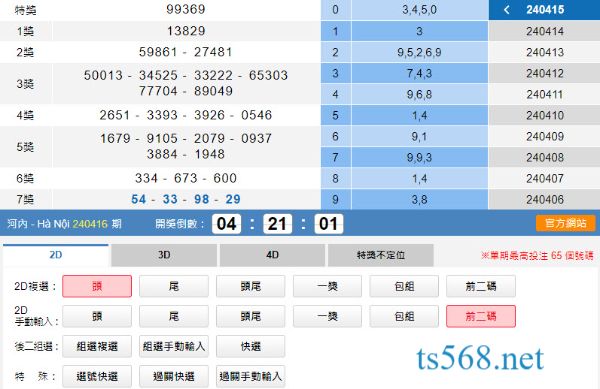Open the 特獎不定位 tab

coord(381,255)
